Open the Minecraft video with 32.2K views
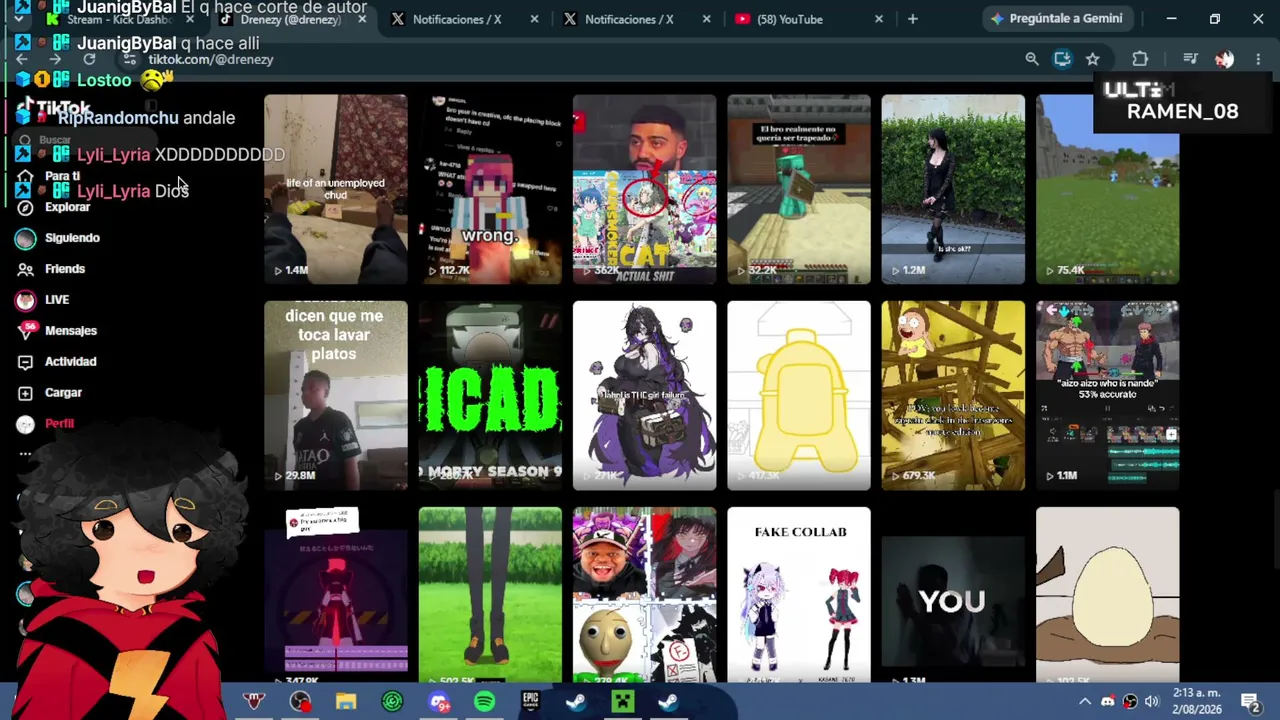Viewport: 1280px width, 720px height. tap(799, 190)
